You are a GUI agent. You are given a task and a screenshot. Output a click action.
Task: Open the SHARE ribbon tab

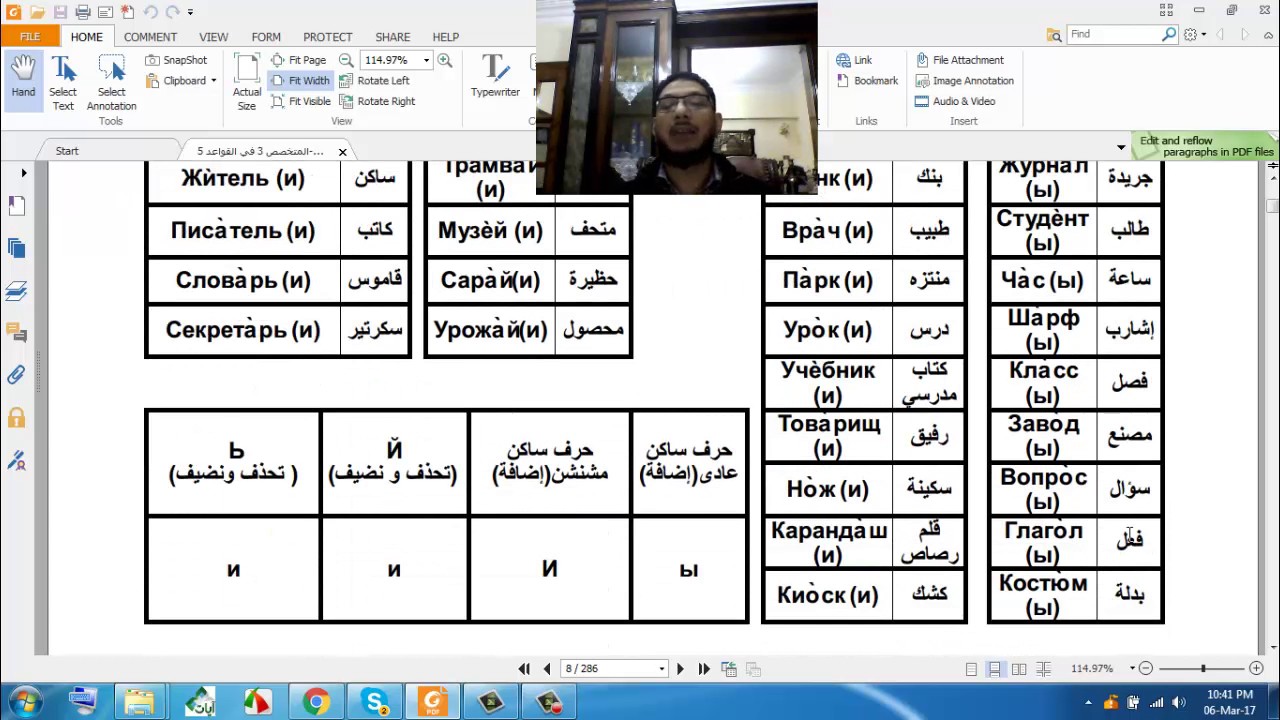click(x=393, y=37)
